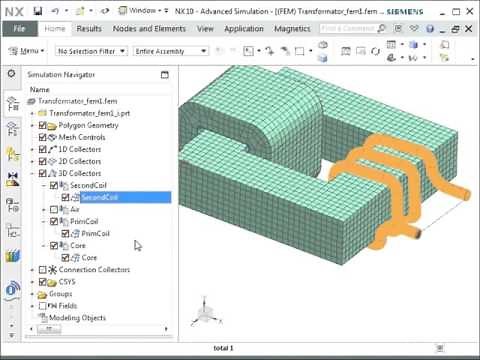
Task: Toggle the 1D Collectors checkbox
Action: [x=42, y=149]
